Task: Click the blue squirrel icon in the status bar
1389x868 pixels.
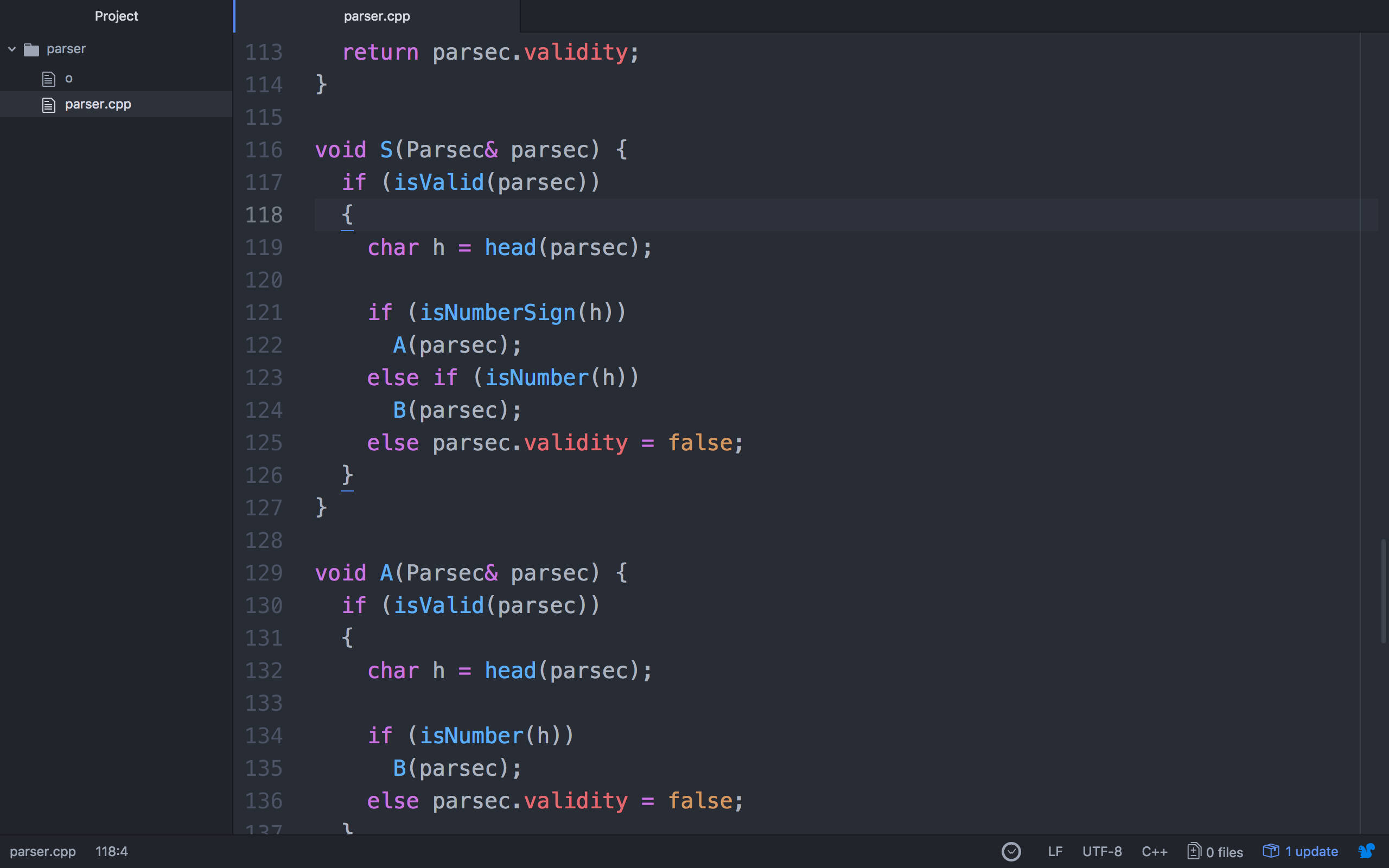Action: [x=1367, y=851]
